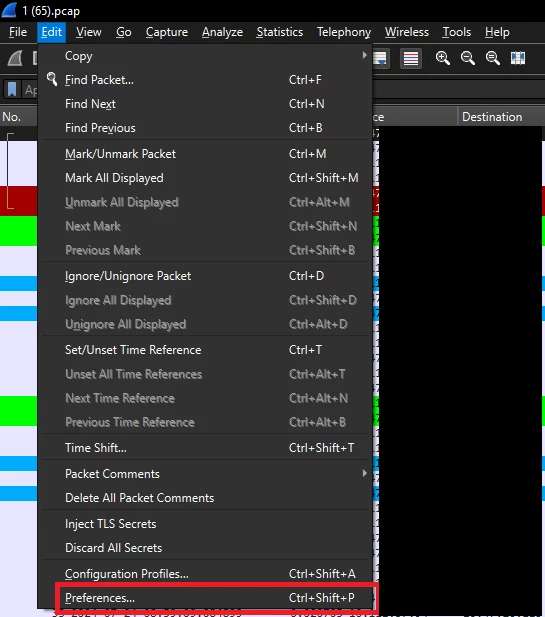Open the Analyze menu
The image size is (545, 617).
222,32
